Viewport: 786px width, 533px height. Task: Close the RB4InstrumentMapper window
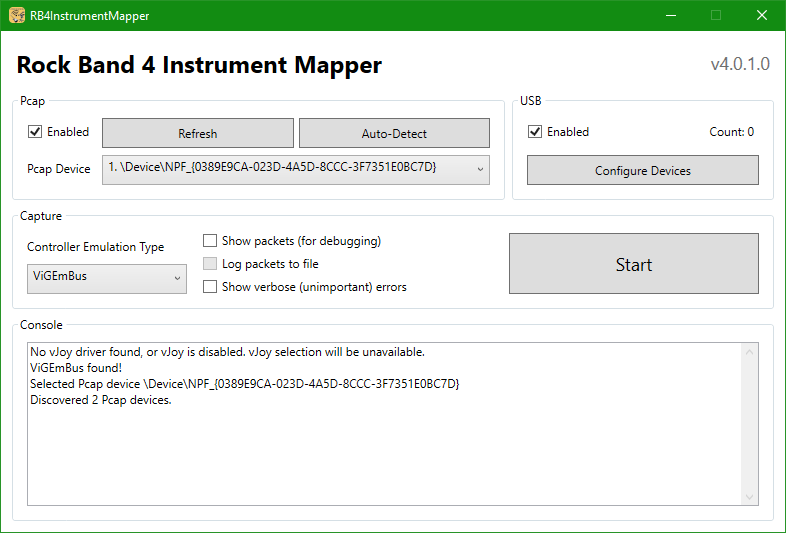(762, 16)
